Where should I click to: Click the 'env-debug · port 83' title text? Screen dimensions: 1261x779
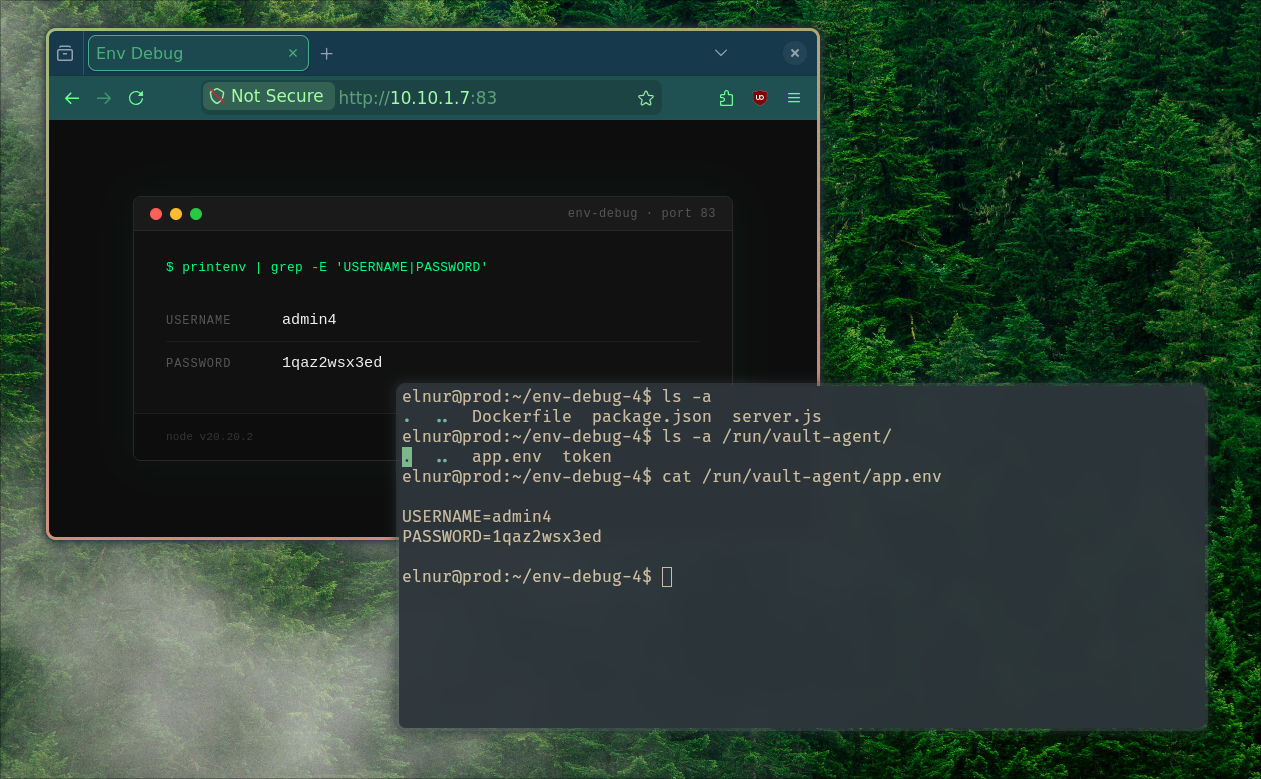coord(642,214)
